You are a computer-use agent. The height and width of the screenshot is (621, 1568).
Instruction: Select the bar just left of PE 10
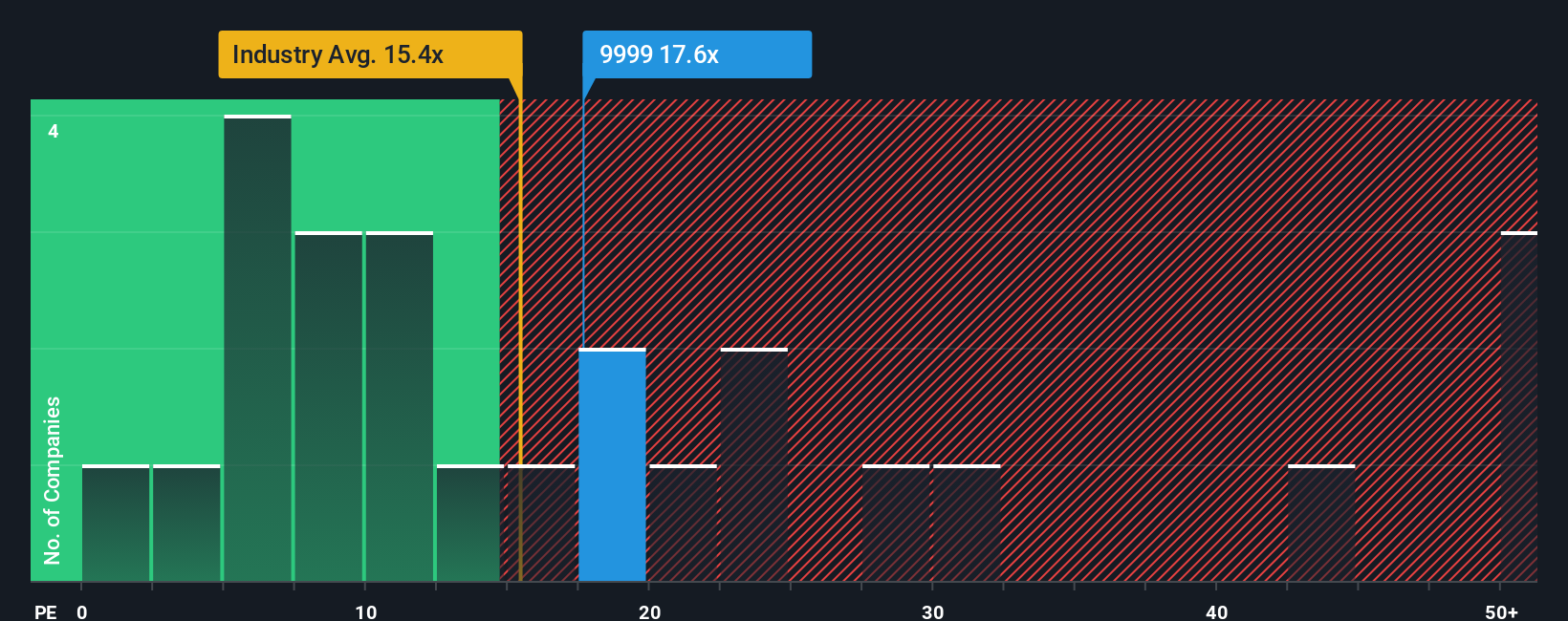point(329,407)
